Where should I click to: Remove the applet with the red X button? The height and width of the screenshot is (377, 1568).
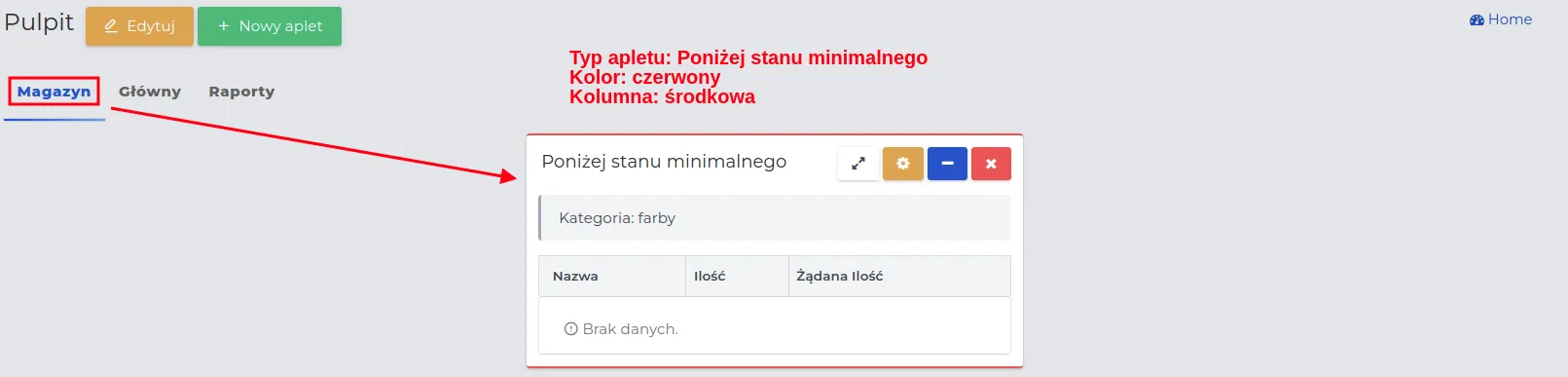(x=991, y=164)
